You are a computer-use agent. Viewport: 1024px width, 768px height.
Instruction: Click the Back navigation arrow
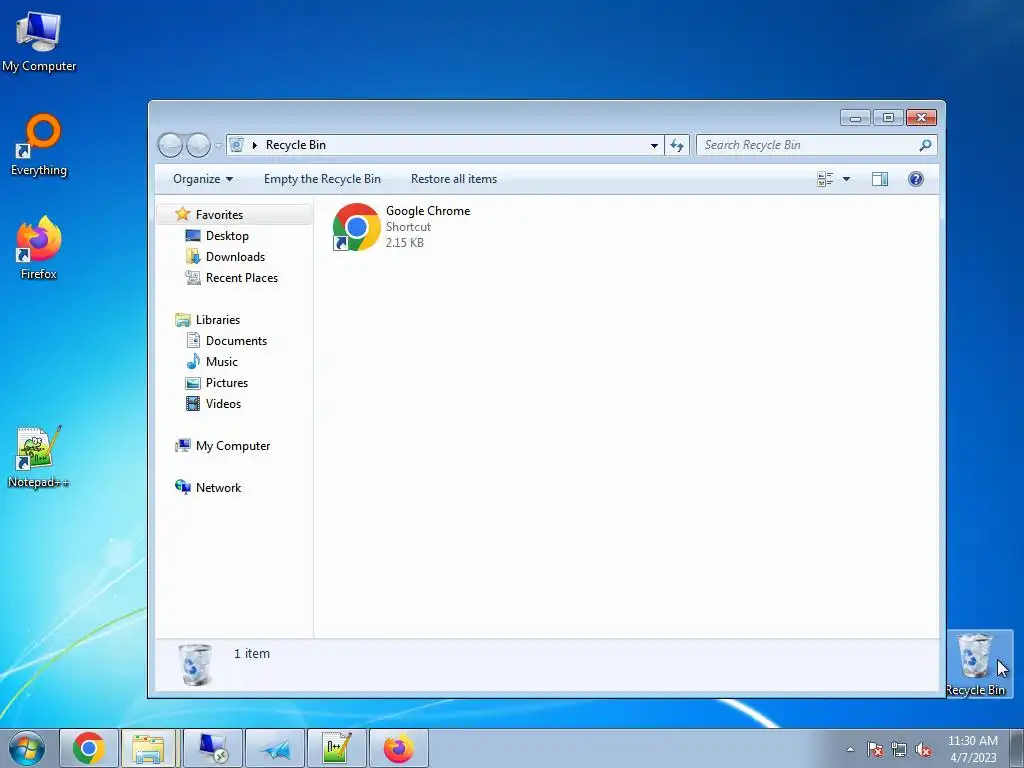pos(170,145)
